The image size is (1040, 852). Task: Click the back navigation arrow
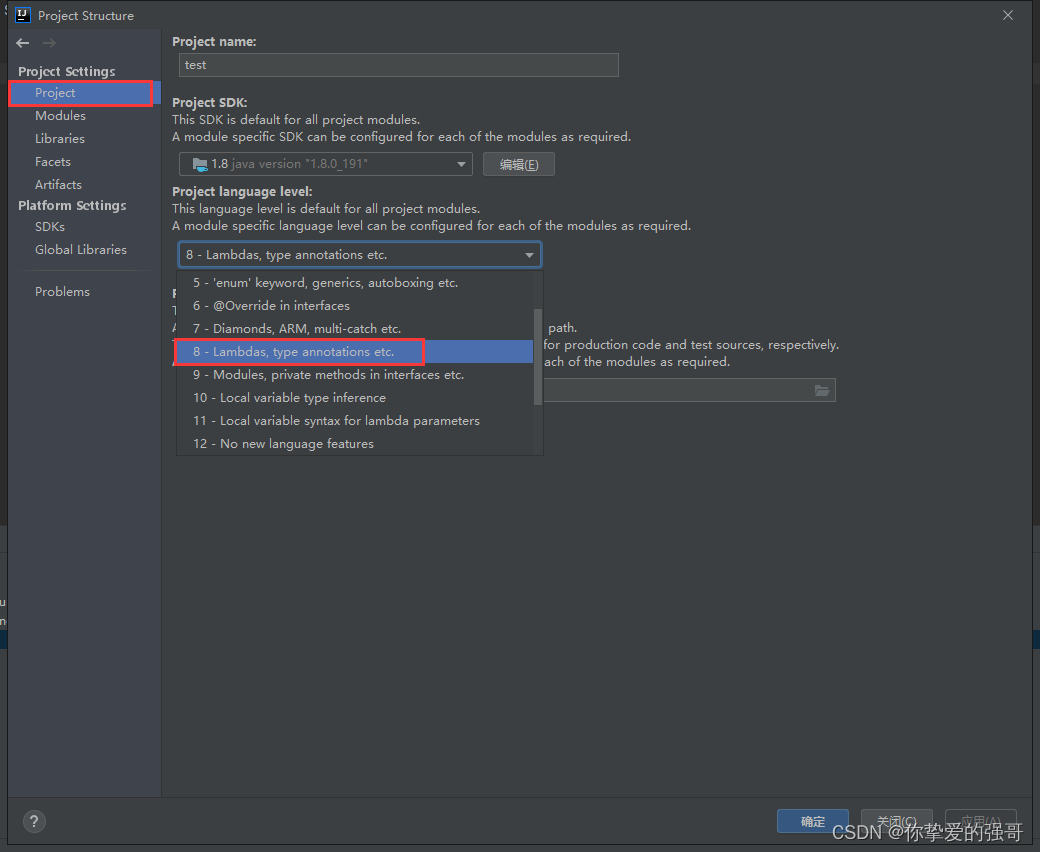pyautogui.click(x=23, y=43)
